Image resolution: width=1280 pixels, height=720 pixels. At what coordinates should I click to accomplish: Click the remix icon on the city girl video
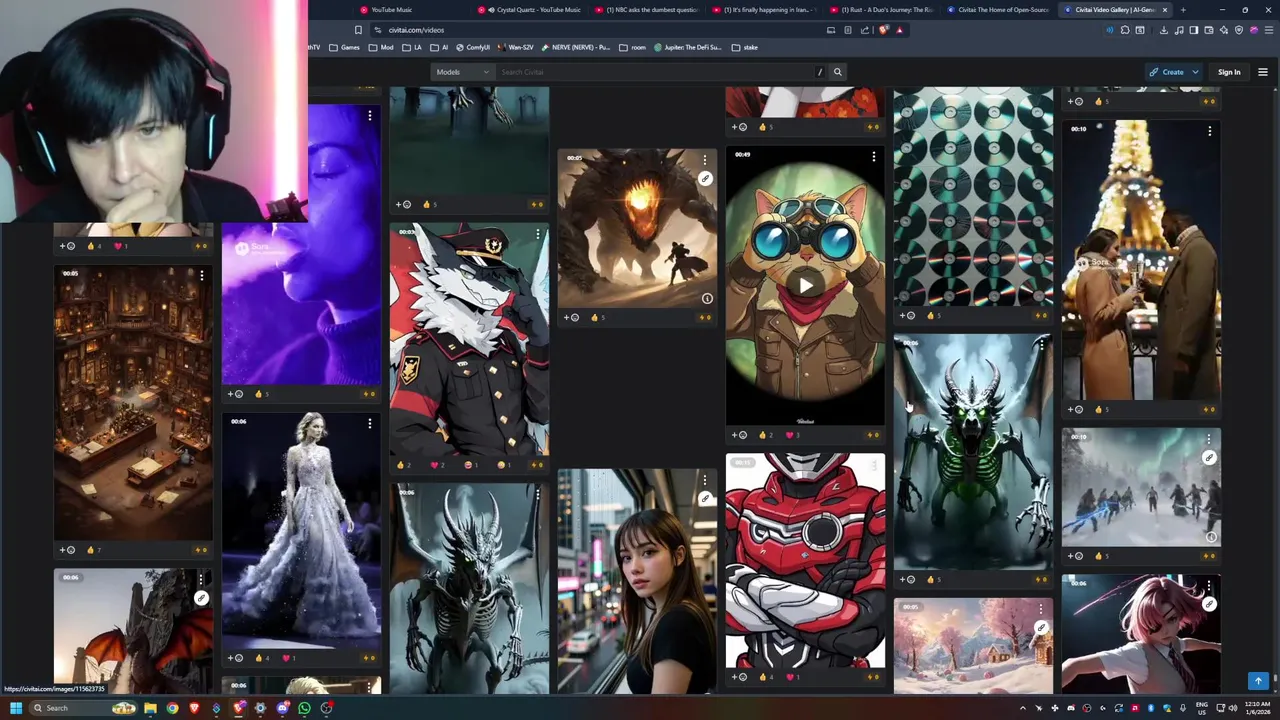(705, 498)
